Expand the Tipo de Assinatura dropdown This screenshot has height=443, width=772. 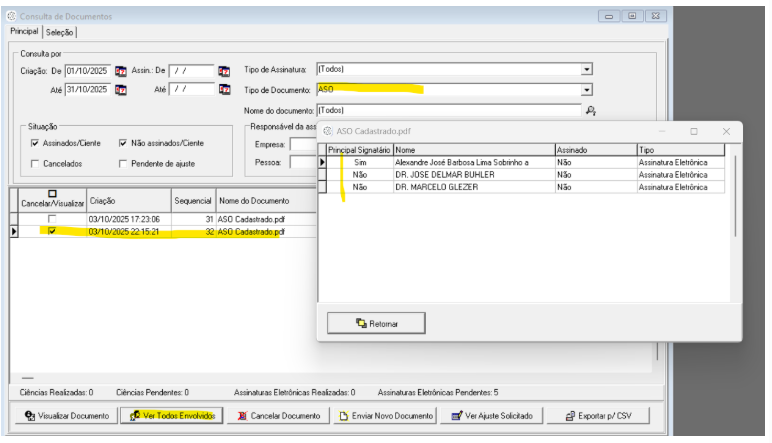click(587, 70)
